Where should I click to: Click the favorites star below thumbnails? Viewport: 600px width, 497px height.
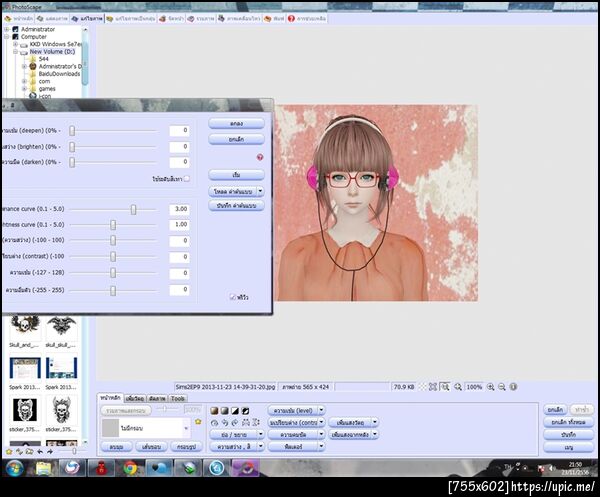click(x=8, y=452)
